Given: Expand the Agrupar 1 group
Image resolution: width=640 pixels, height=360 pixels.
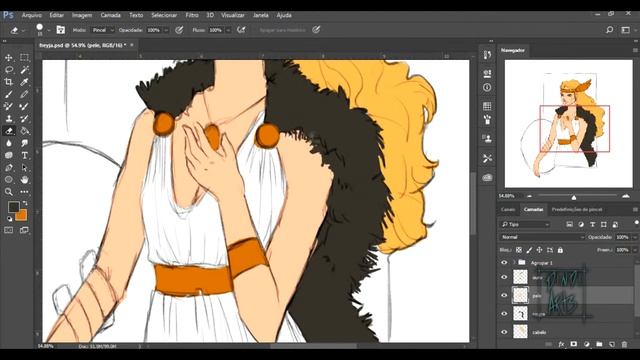Looking at the screenshot, I should pyautogui.click(x=514, y=262).
